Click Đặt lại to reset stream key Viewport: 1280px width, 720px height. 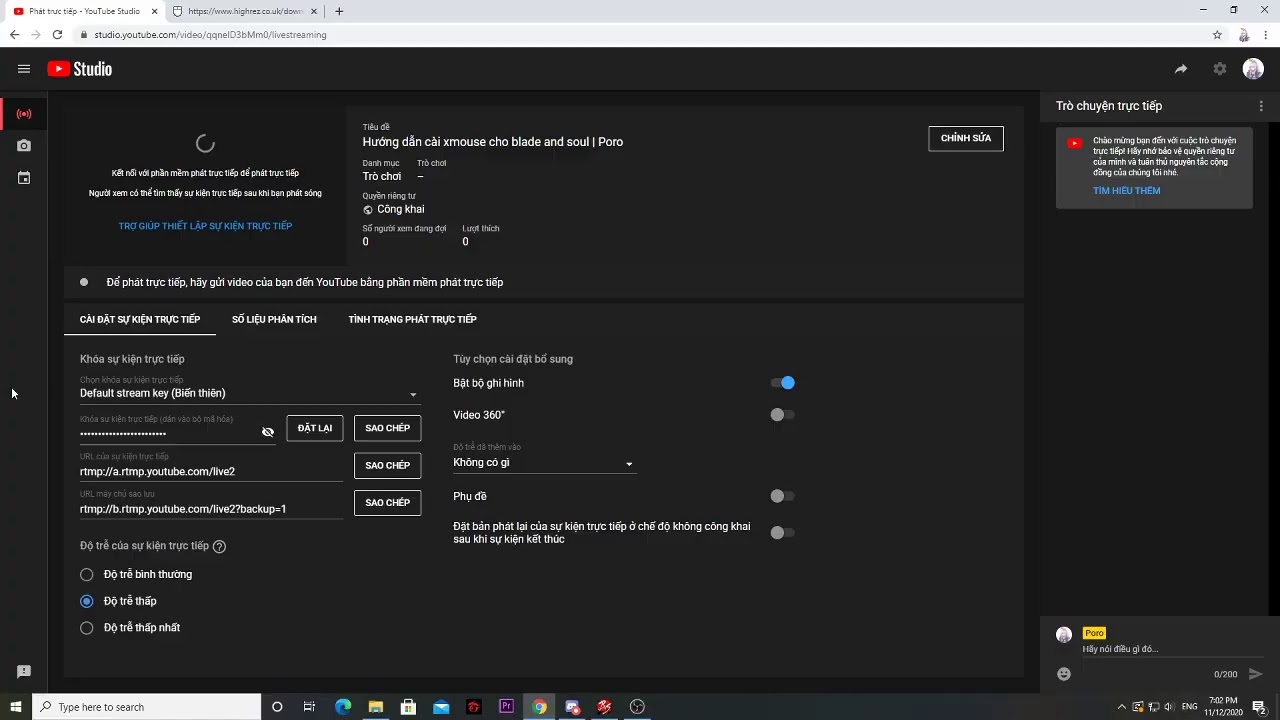(x=315, y=428)
